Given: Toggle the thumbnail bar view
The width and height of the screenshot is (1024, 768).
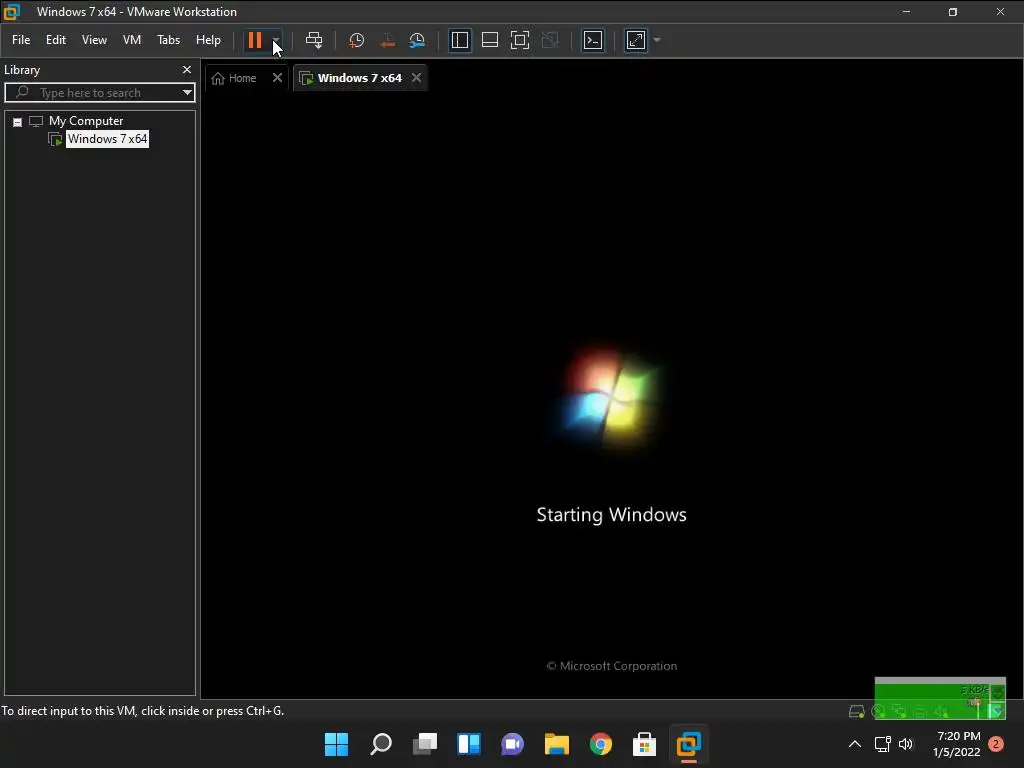Looking at the screenshot, I should coord(490,40).
